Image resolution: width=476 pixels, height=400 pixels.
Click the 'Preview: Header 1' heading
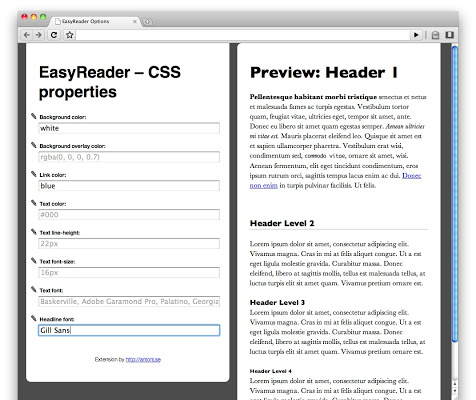[x=324, y=73]
